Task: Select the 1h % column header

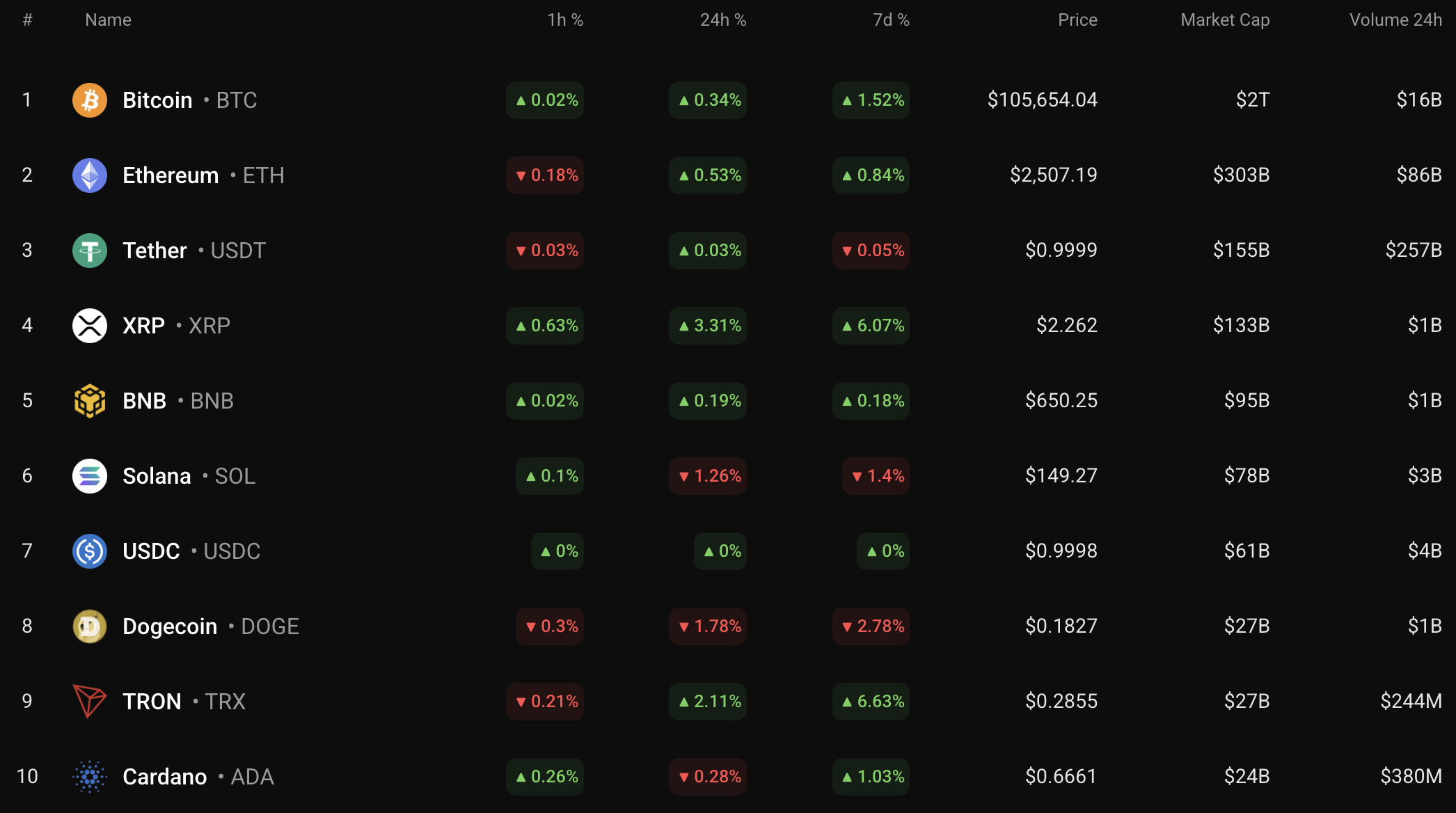Action: (565, 19)
